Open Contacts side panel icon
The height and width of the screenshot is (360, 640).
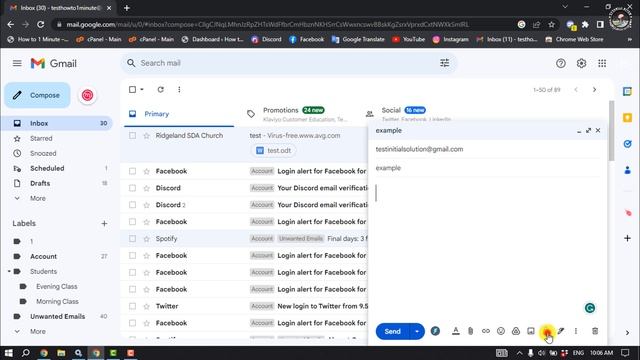(627, 170)
